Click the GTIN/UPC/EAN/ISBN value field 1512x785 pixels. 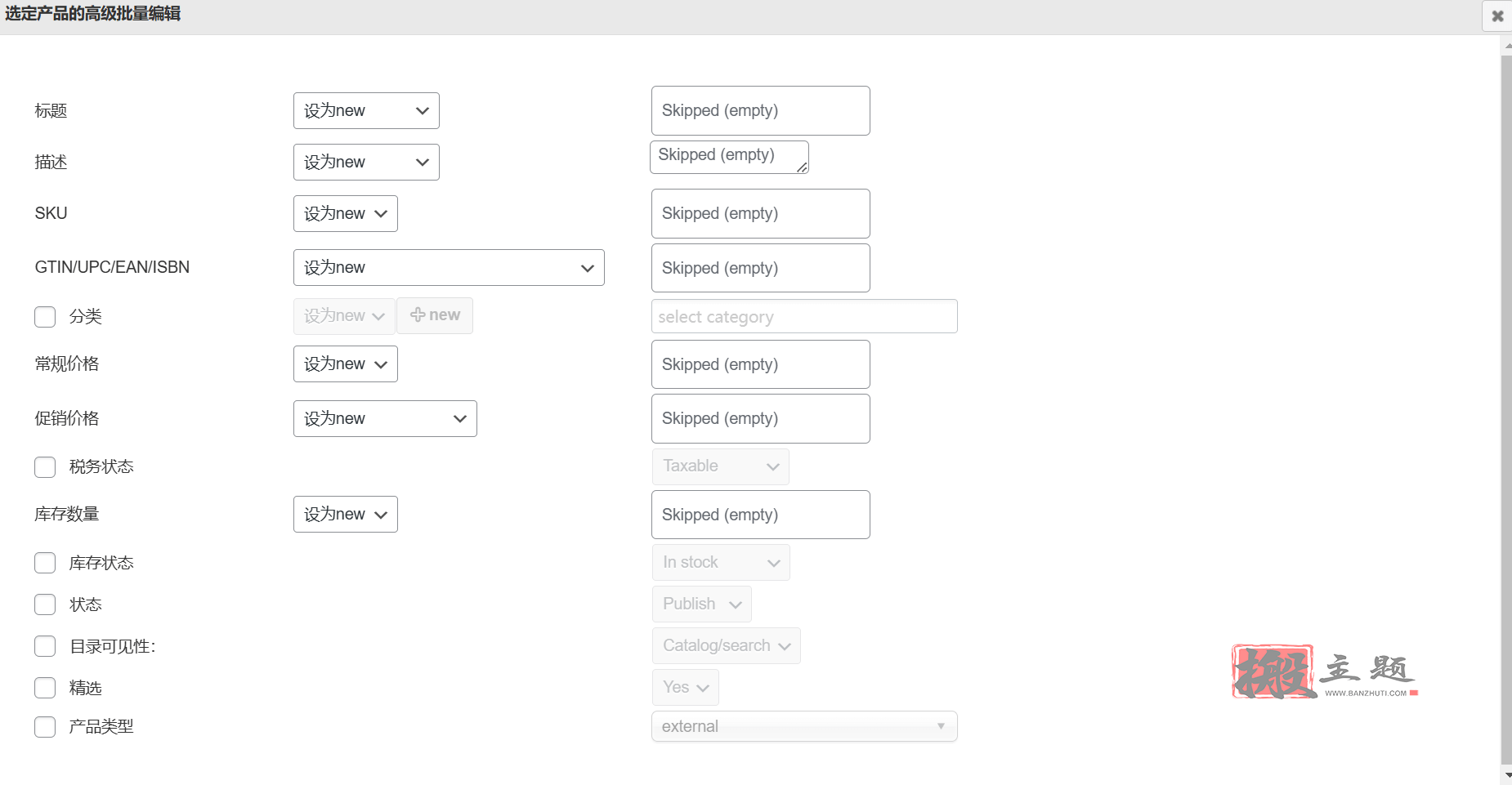(761, 268)
